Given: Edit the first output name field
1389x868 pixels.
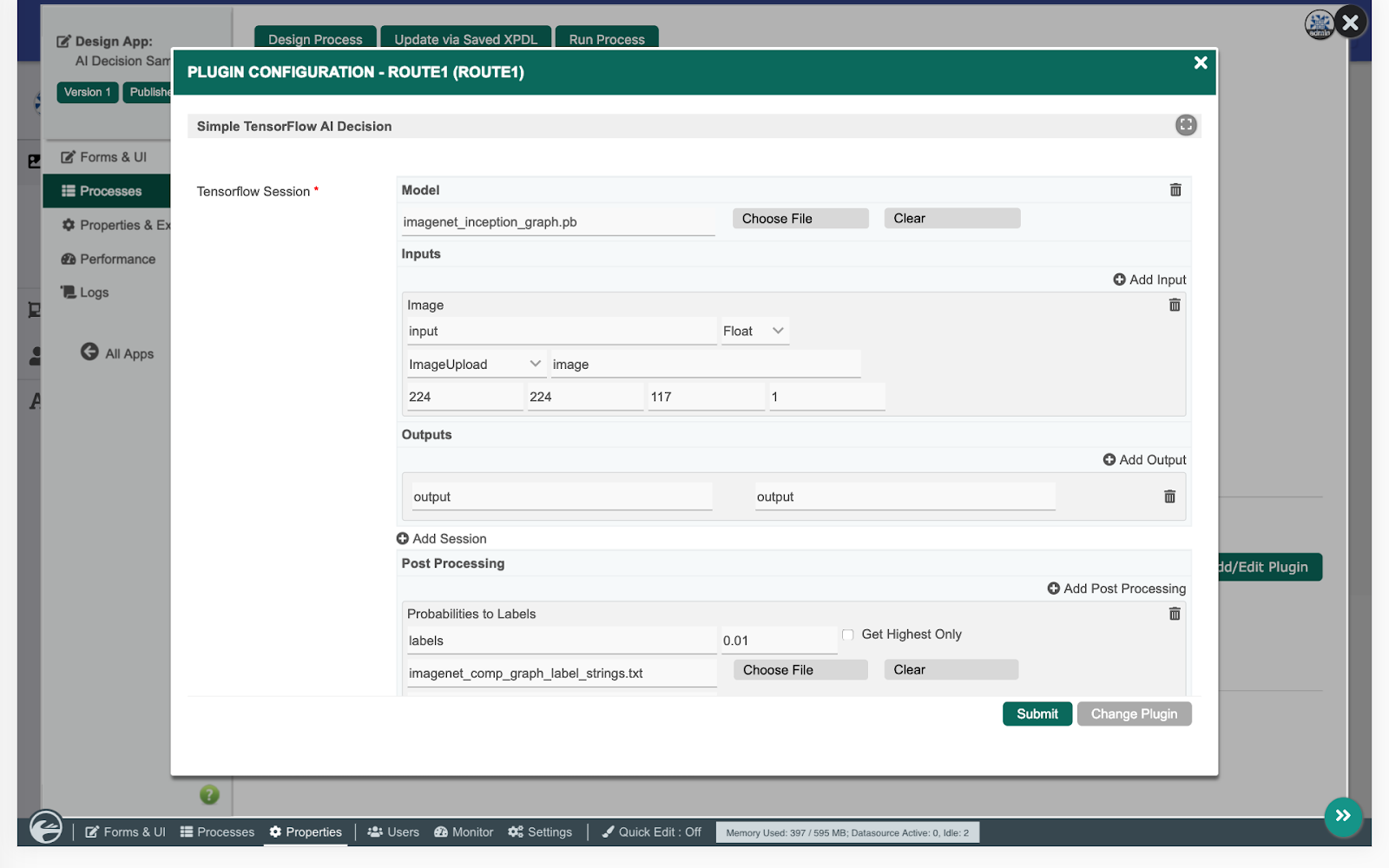Looking at the screenshot, I should (x=563, y=496).
